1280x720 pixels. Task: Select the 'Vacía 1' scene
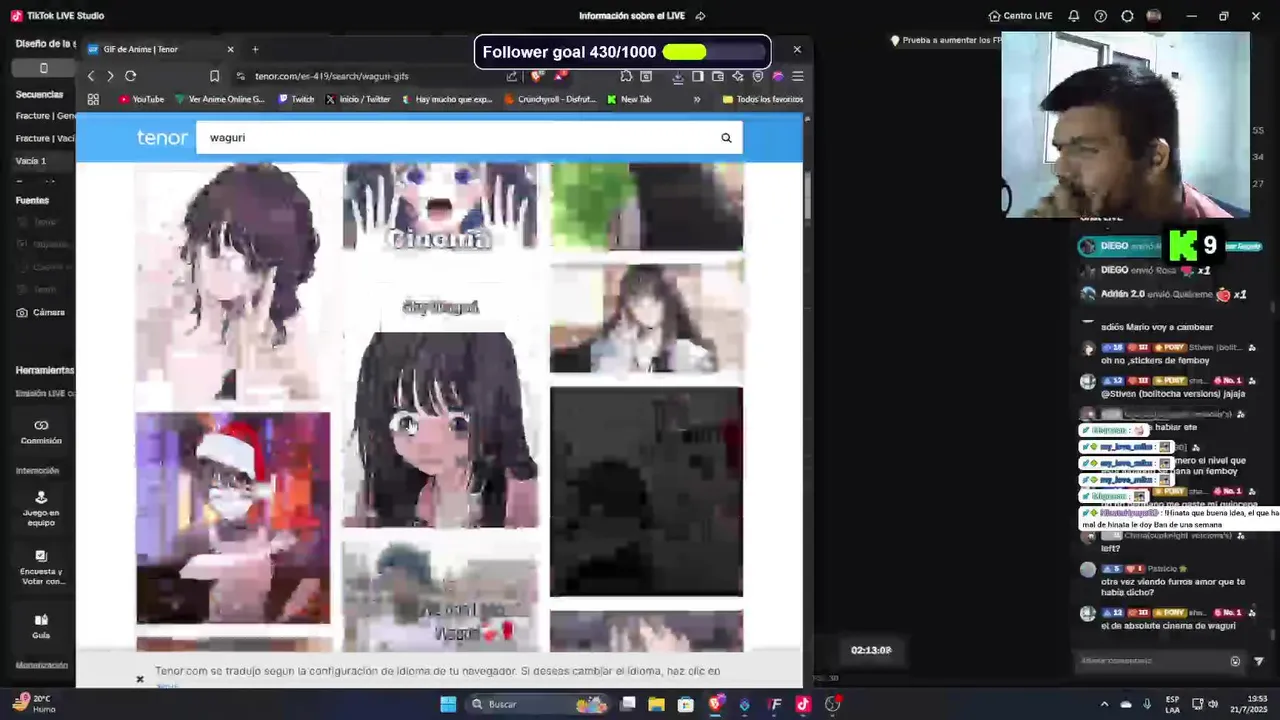point(31,161)
